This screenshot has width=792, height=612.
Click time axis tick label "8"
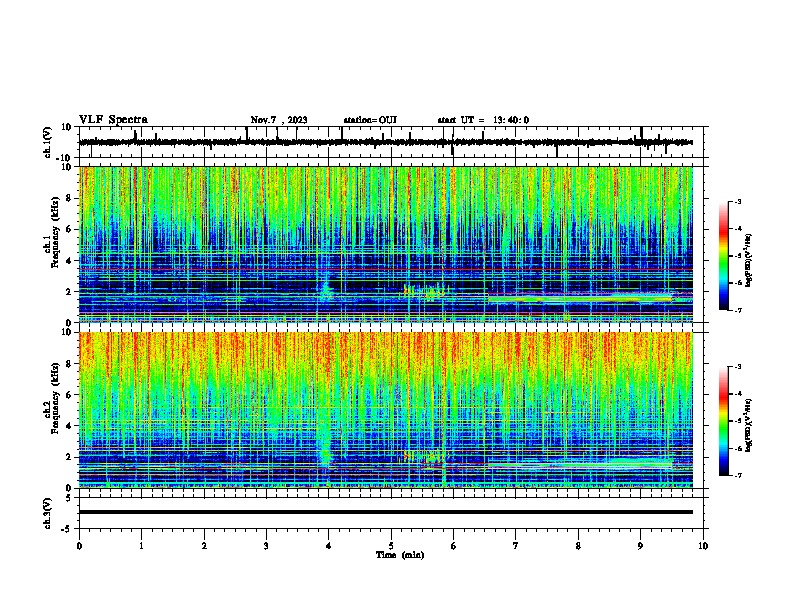[578, 546]
